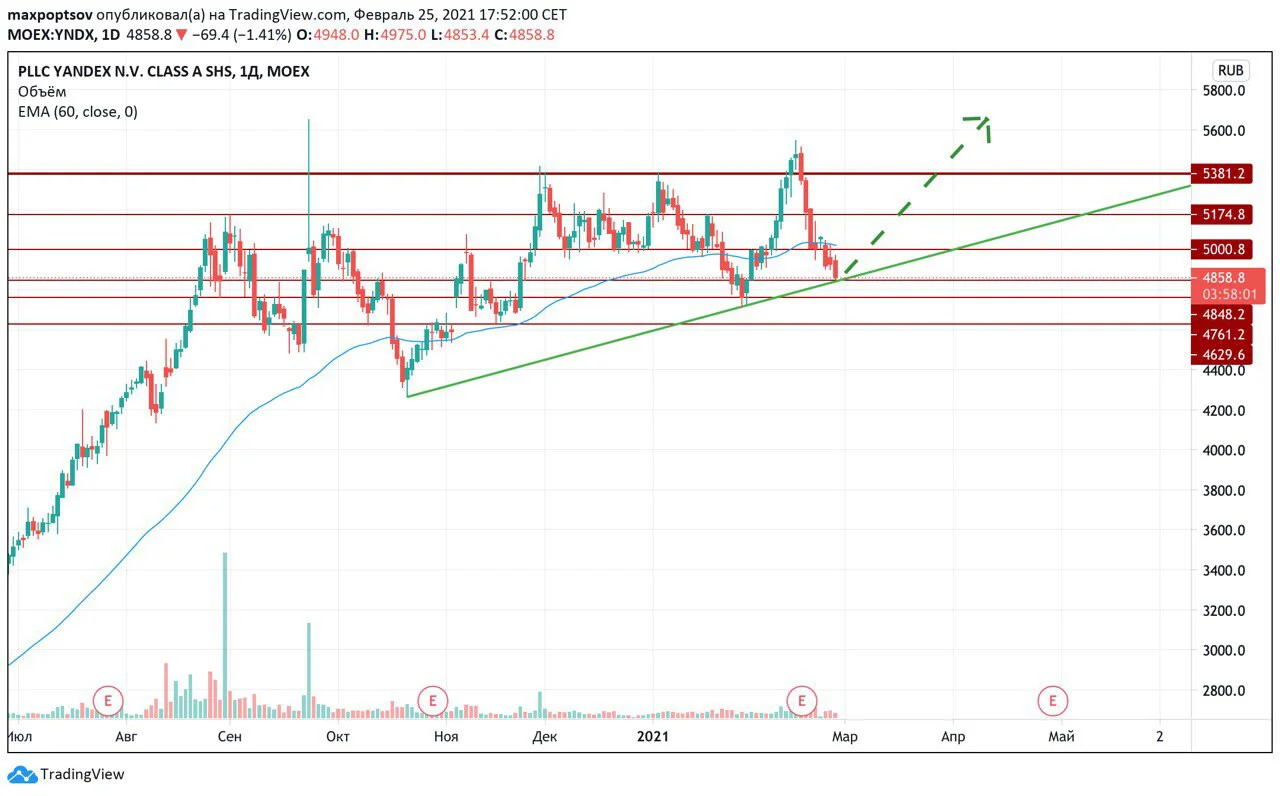The height and width of the screenshot is (796, 1280).
Task: Select the dashed green forecast arrow
Action: [x=915, y=196]
